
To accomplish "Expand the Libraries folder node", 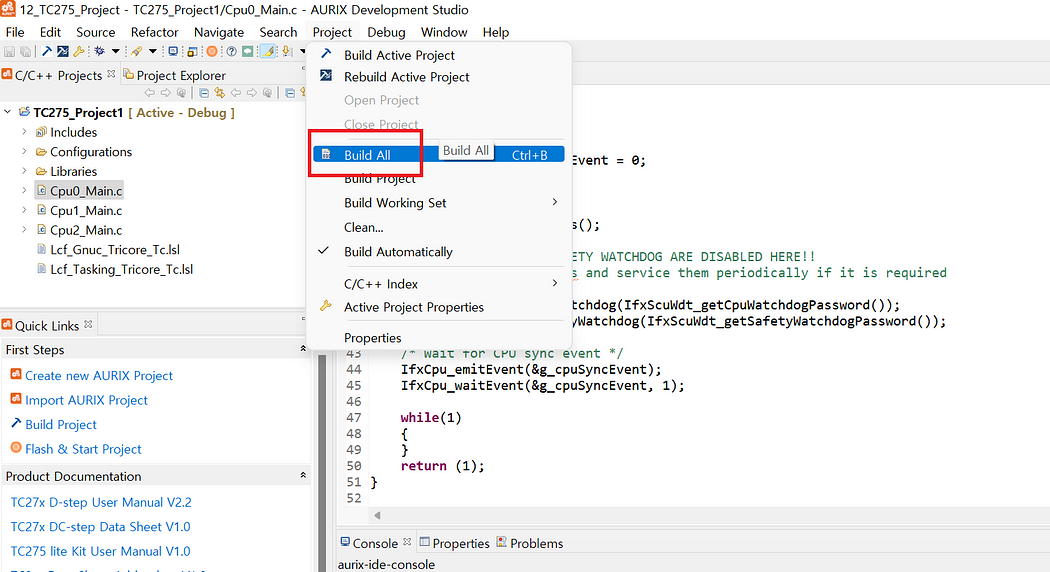I will (24, 171).
